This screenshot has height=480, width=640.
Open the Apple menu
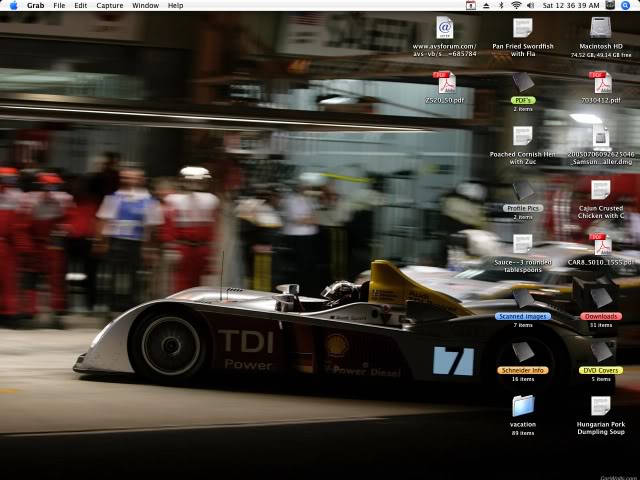[13, 5]
